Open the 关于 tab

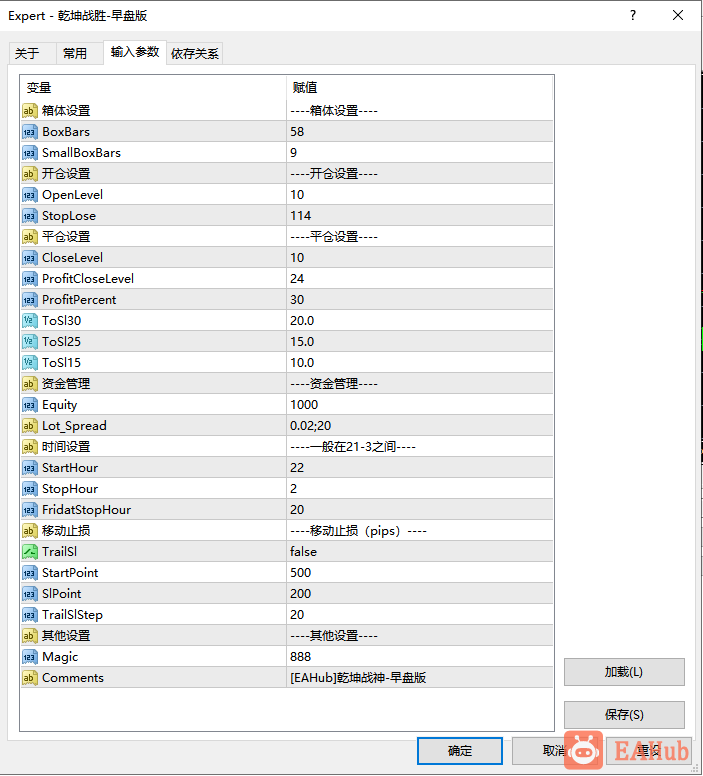pos(33,53)
